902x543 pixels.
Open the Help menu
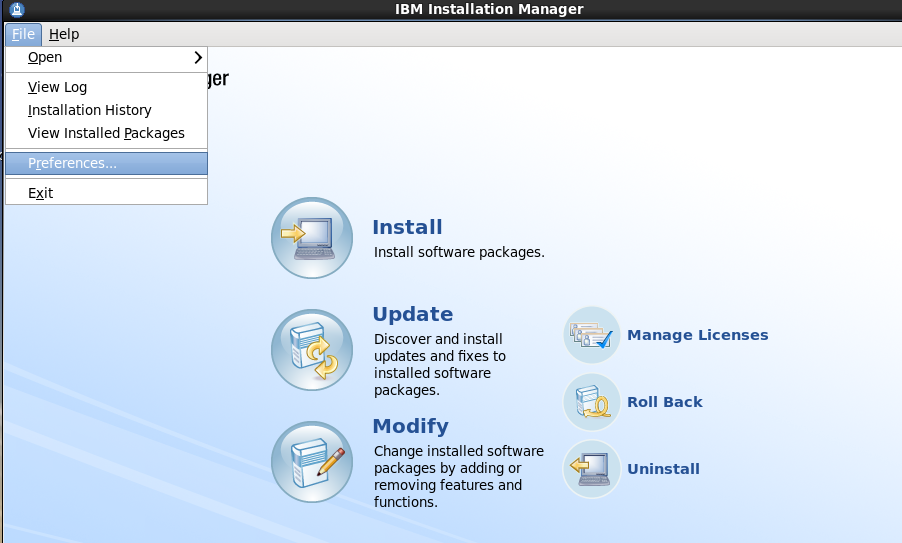(64, 35)
